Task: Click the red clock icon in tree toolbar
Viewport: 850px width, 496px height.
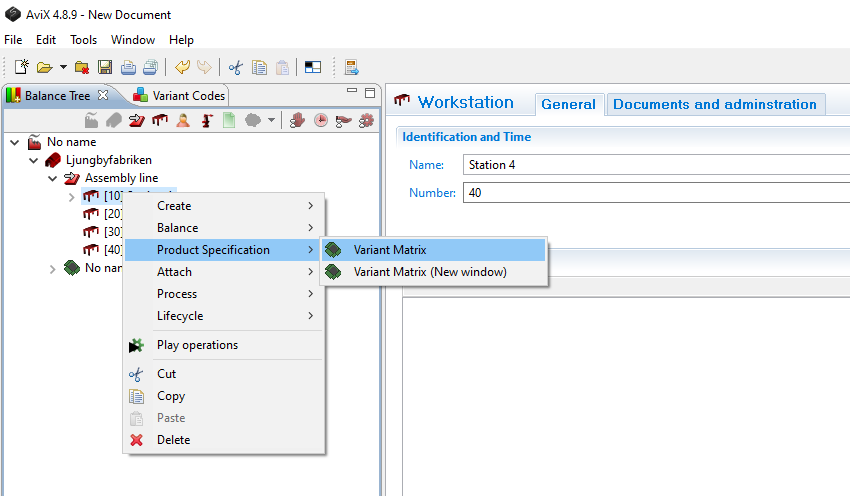Action: [321, 121]
